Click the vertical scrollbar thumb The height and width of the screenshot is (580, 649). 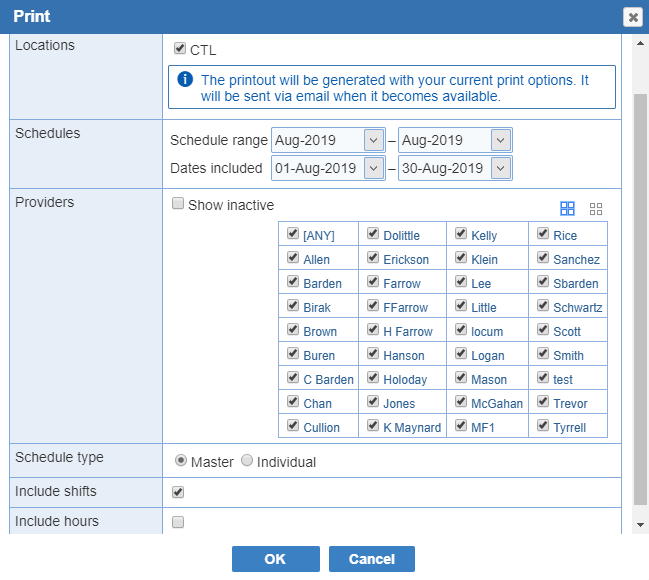point(640,299)
